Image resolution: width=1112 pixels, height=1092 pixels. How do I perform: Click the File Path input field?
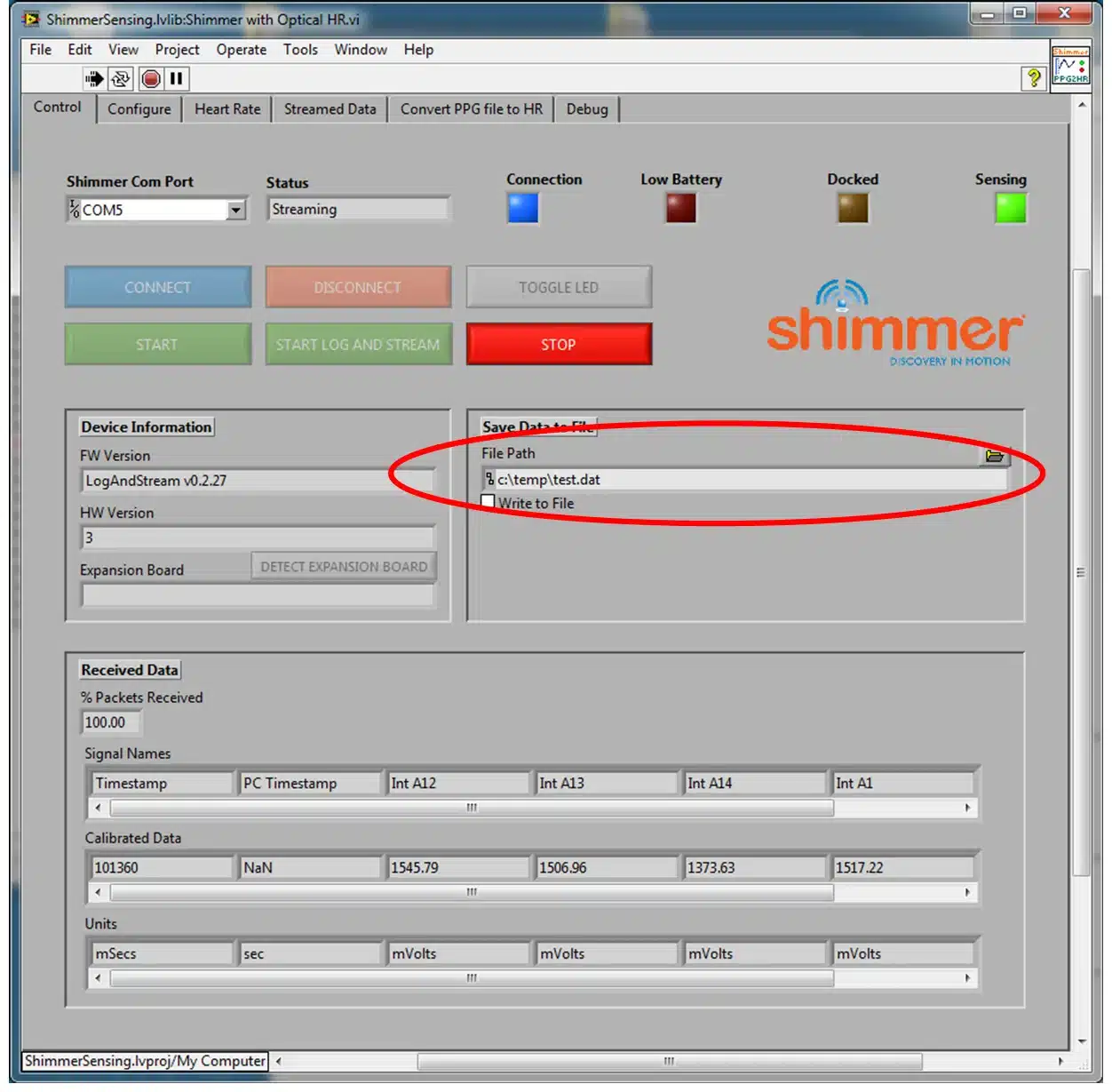(x=745, y=480)
